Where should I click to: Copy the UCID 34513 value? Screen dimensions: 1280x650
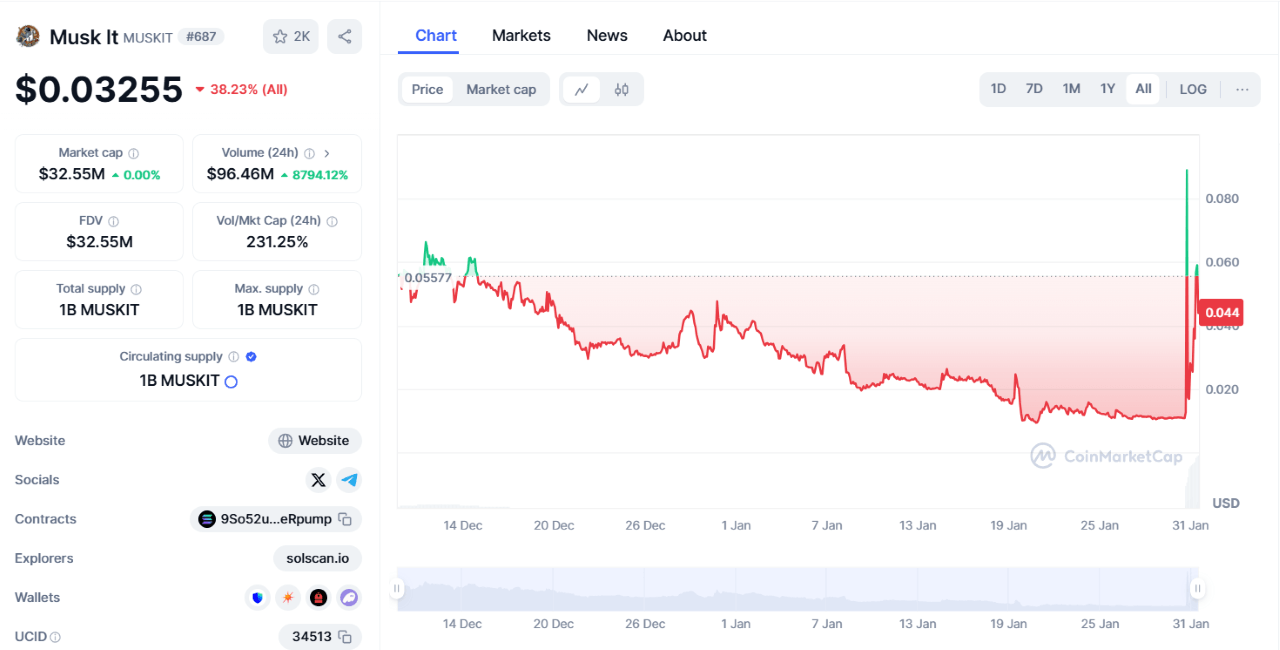tap(343, 636)
